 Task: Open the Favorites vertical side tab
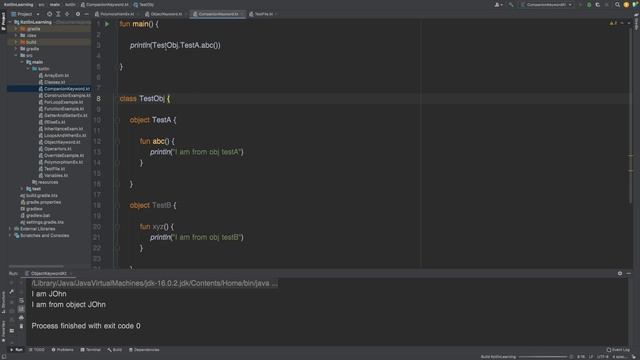pyautogui.click(x=3, y=331)
